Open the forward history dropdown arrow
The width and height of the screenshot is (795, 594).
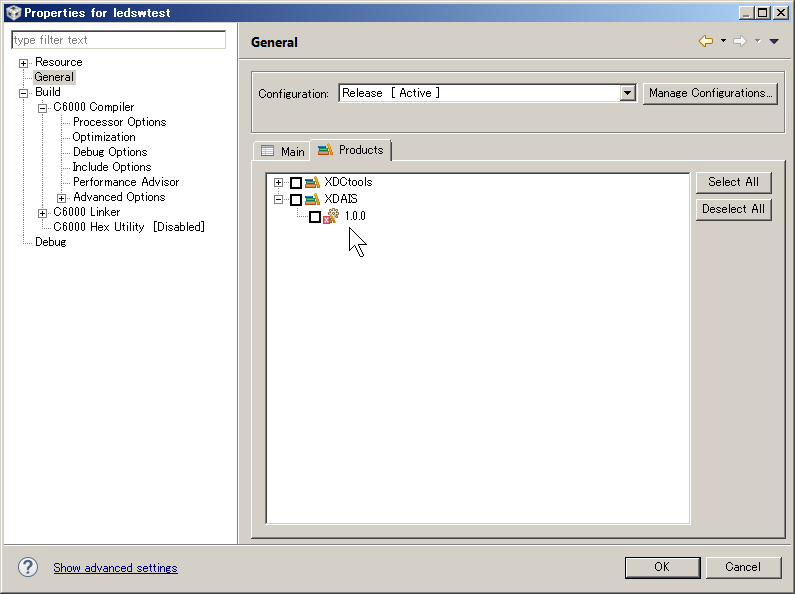[757, 41]
